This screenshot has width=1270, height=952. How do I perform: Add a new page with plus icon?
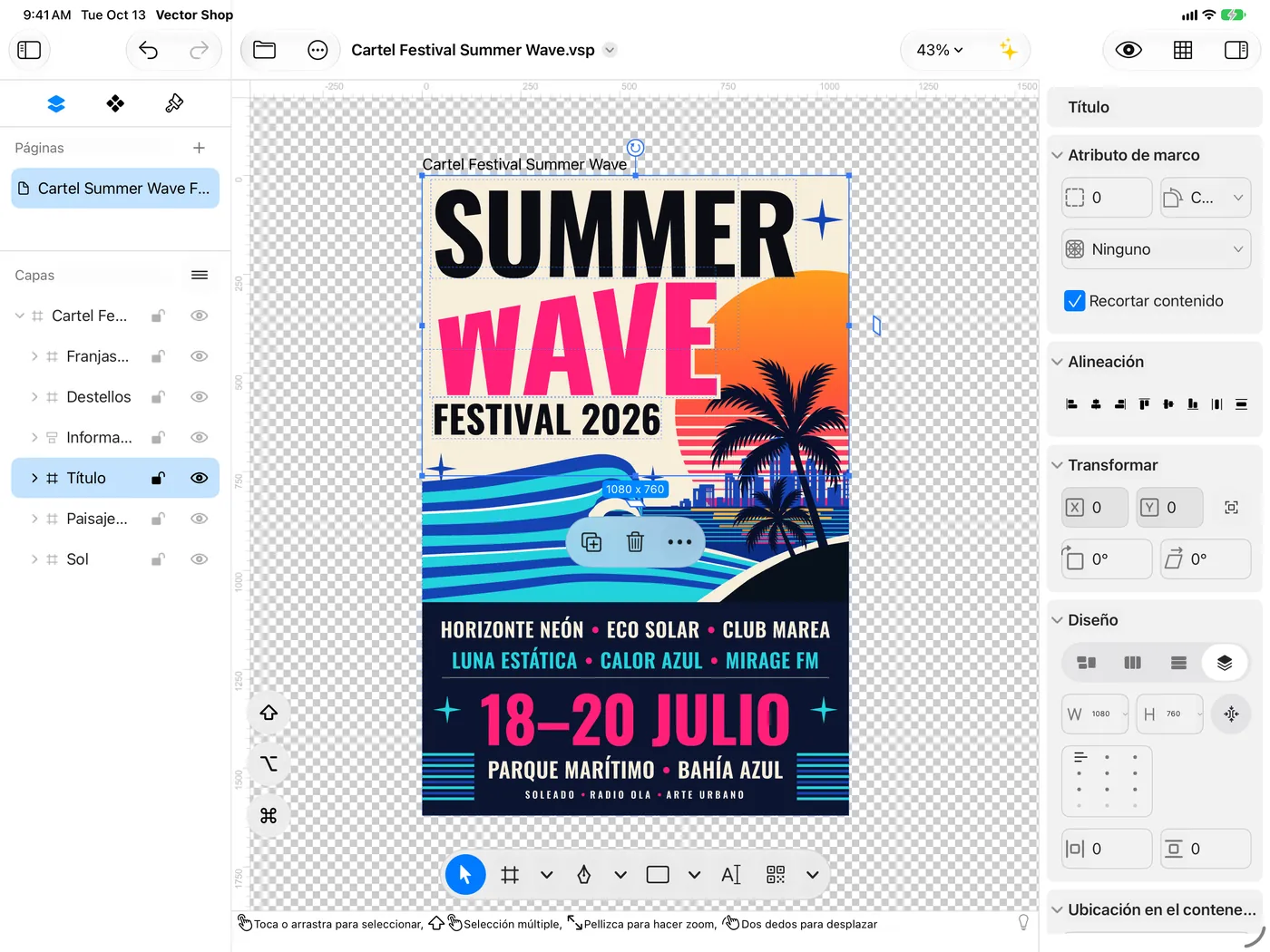point(199,148)
